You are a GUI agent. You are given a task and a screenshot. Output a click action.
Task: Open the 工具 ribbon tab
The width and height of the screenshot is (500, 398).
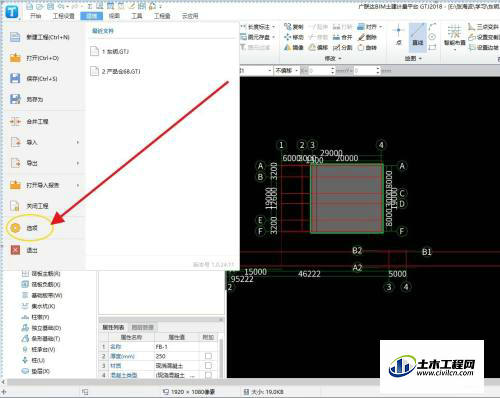137,16
